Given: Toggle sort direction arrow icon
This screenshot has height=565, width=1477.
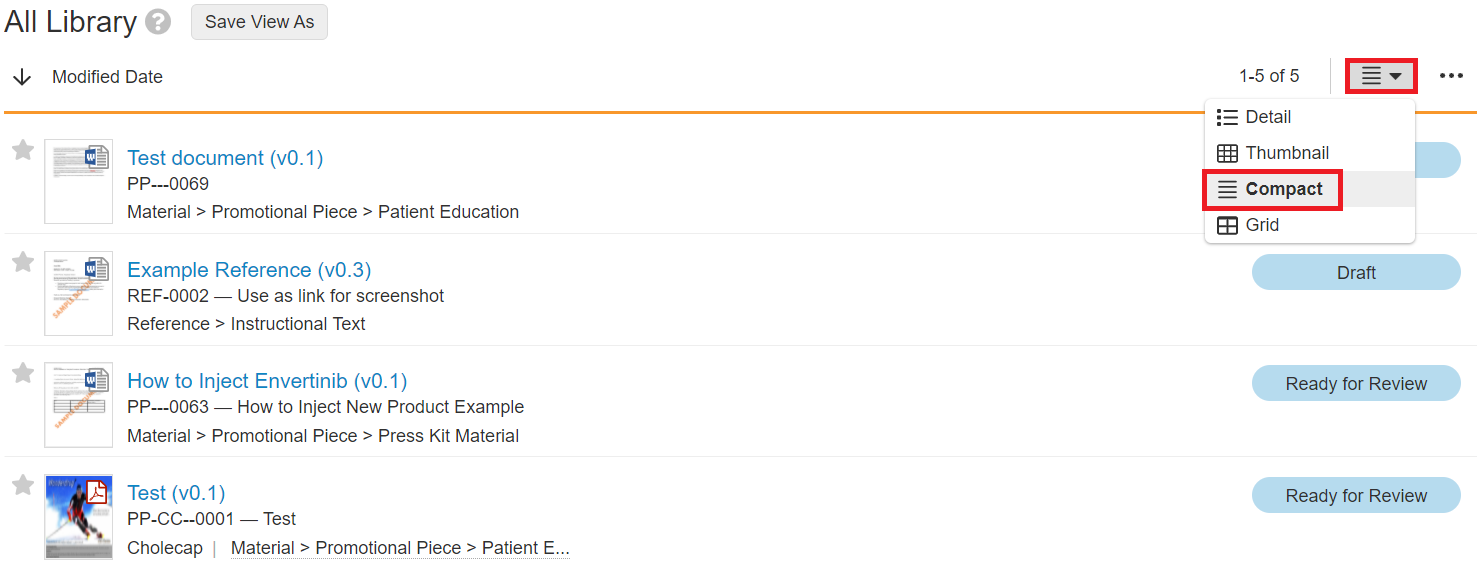Looking at the screenshot, I should coord(22,77).
